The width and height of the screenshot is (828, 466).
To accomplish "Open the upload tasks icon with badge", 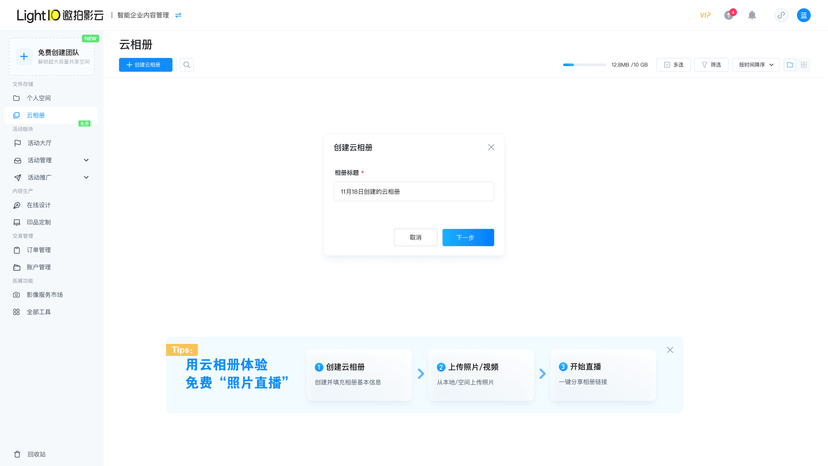I will click(729, 15).
